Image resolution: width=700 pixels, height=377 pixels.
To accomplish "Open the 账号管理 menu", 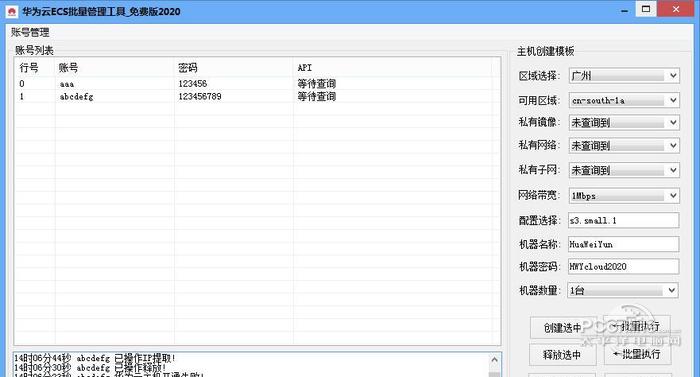I will (30, 32).
